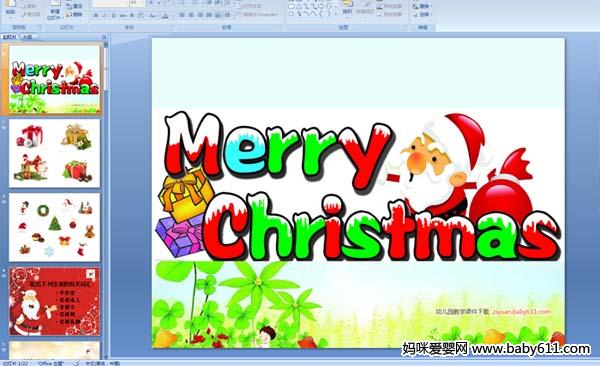This screenshot has height=366, width=600.
Task: Toggle bold formatting
Action: [x=96, y=15]
